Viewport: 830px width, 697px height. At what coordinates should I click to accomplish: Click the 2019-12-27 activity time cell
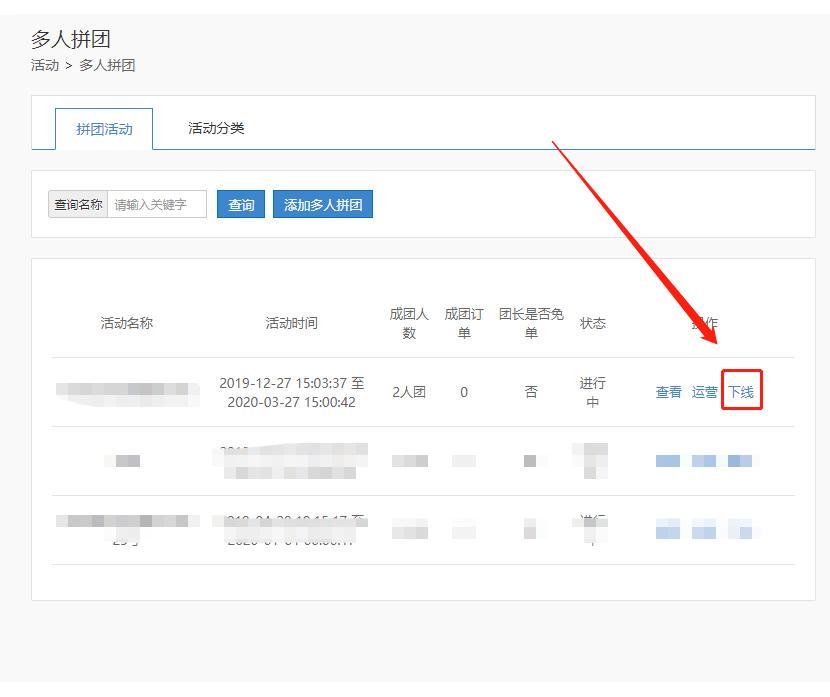tap(293, 392)
